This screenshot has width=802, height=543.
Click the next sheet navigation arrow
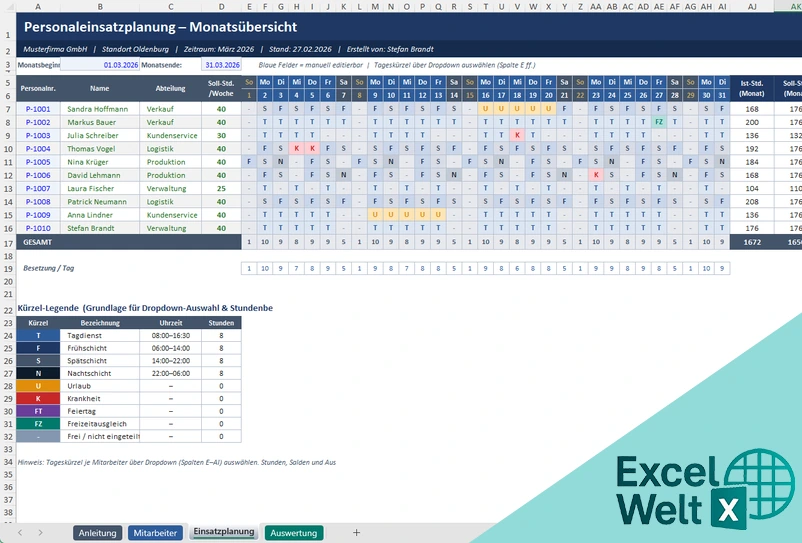(40, 533)
